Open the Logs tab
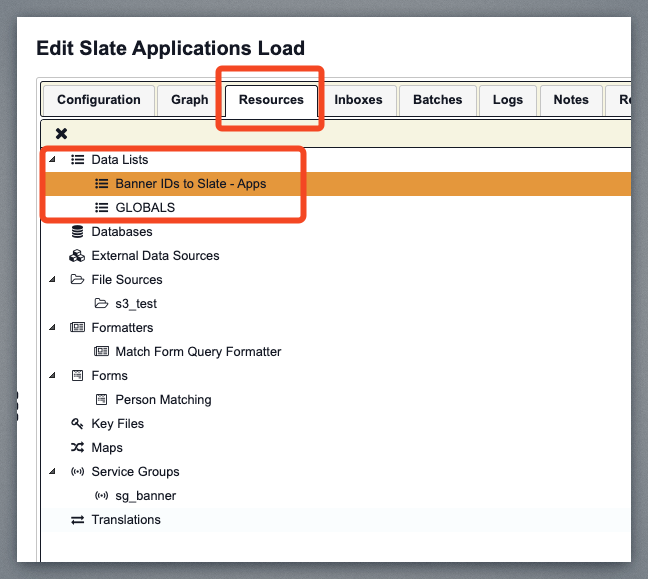 pyautogui.click(x=507, y=100)
